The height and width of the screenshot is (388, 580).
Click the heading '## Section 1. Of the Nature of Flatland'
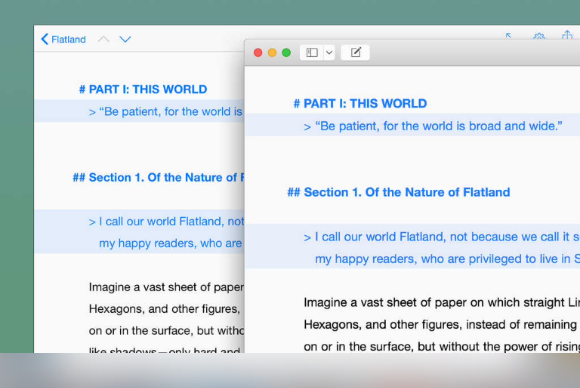pyautogui.click(x=399, y=192)
